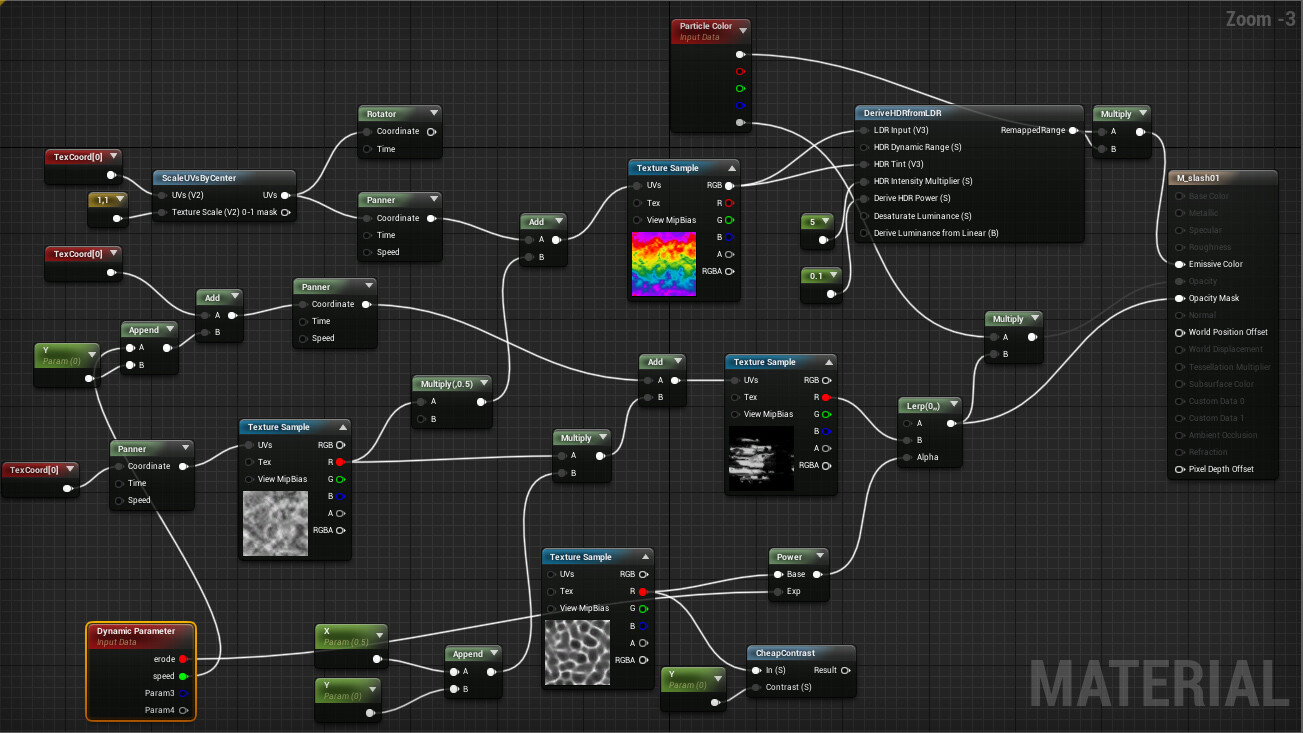1303x733 pixels.
Task: Click the RemappedRange output pin on DeriveHDRfromLDR
Action: click(1075, 130)
